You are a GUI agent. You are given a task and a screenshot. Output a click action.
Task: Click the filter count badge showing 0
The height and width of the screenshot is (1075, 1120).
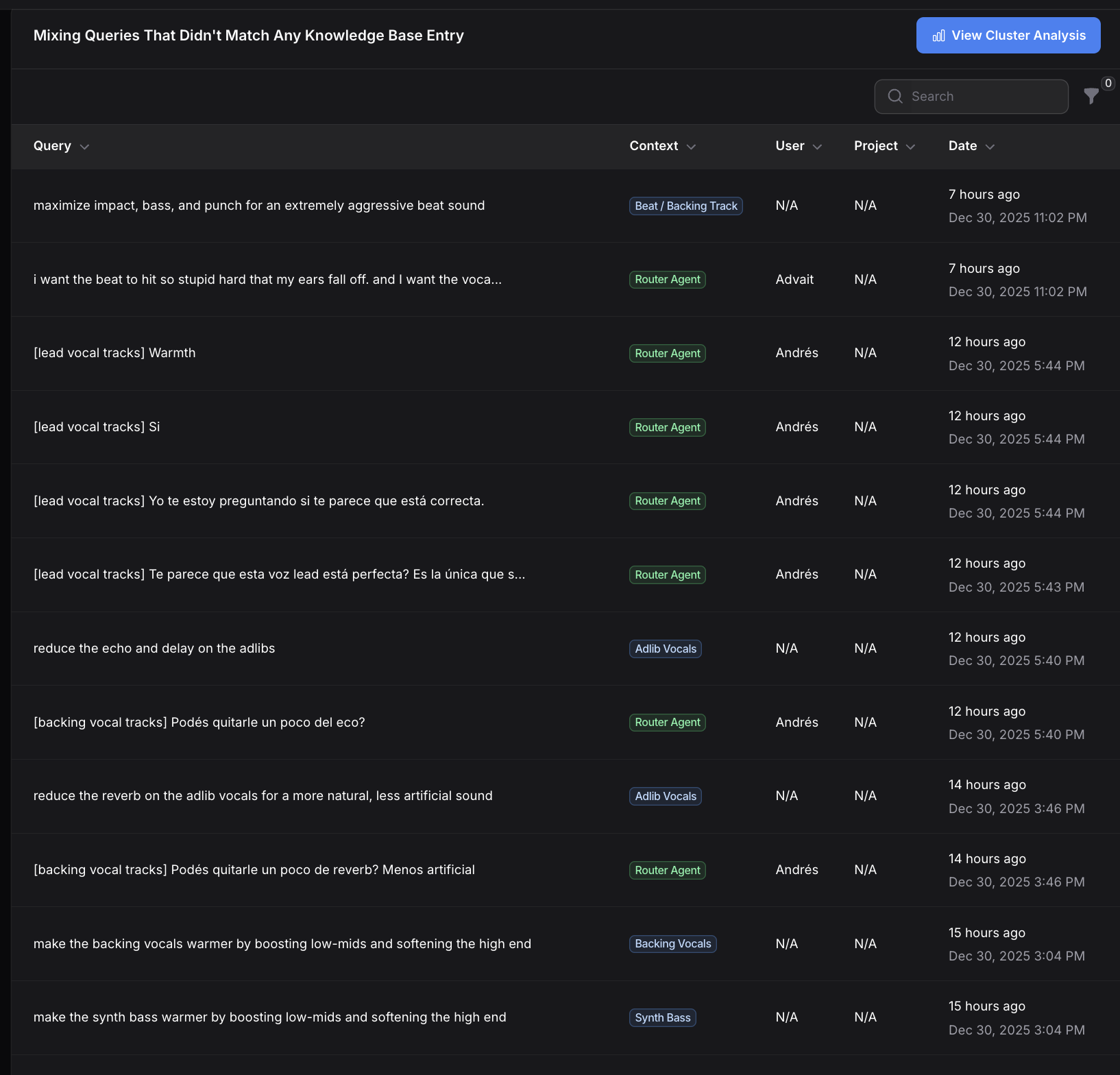pos(1108,83)
